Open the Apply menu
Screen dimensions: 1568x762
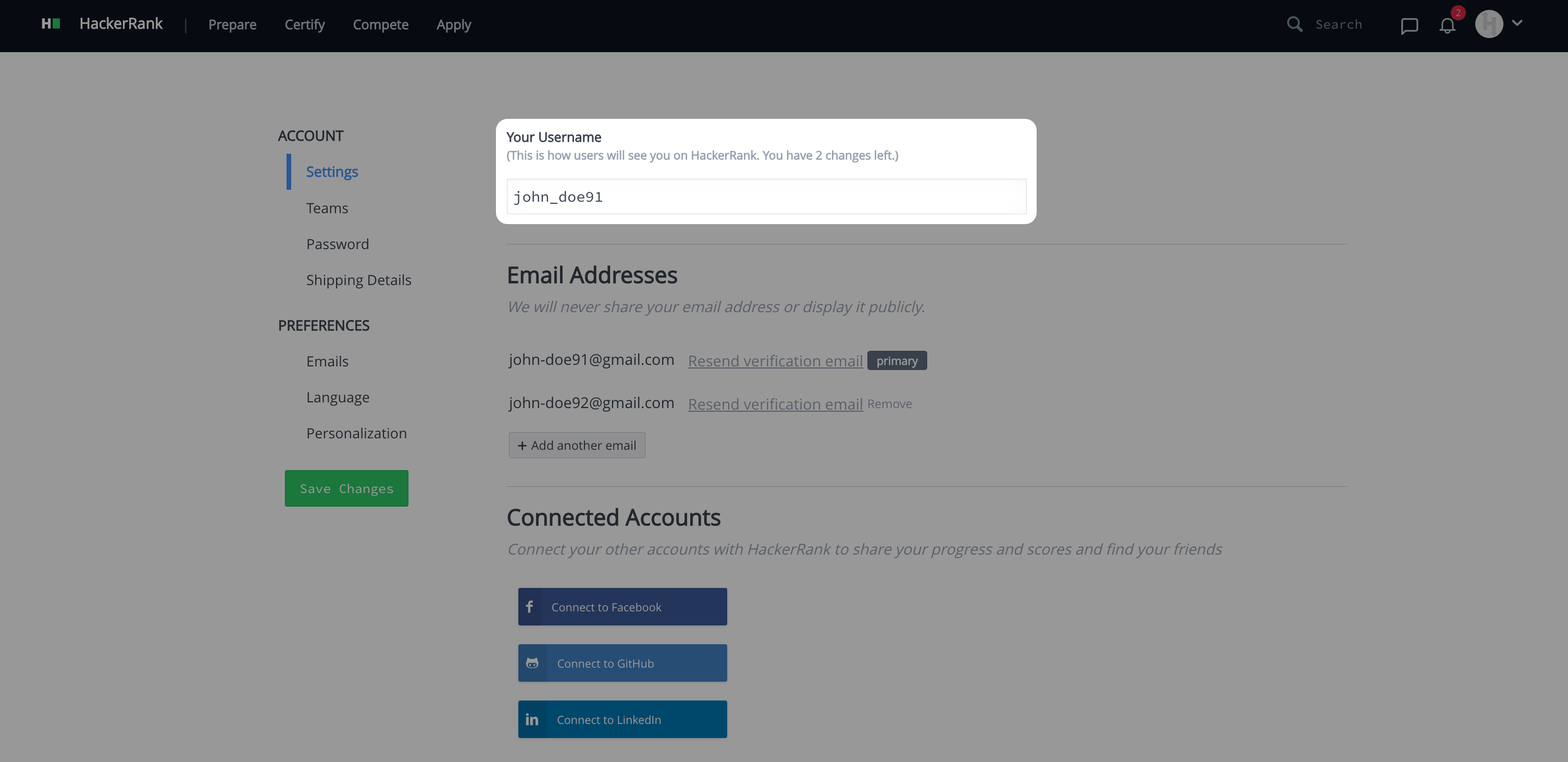tap(454, 25)
